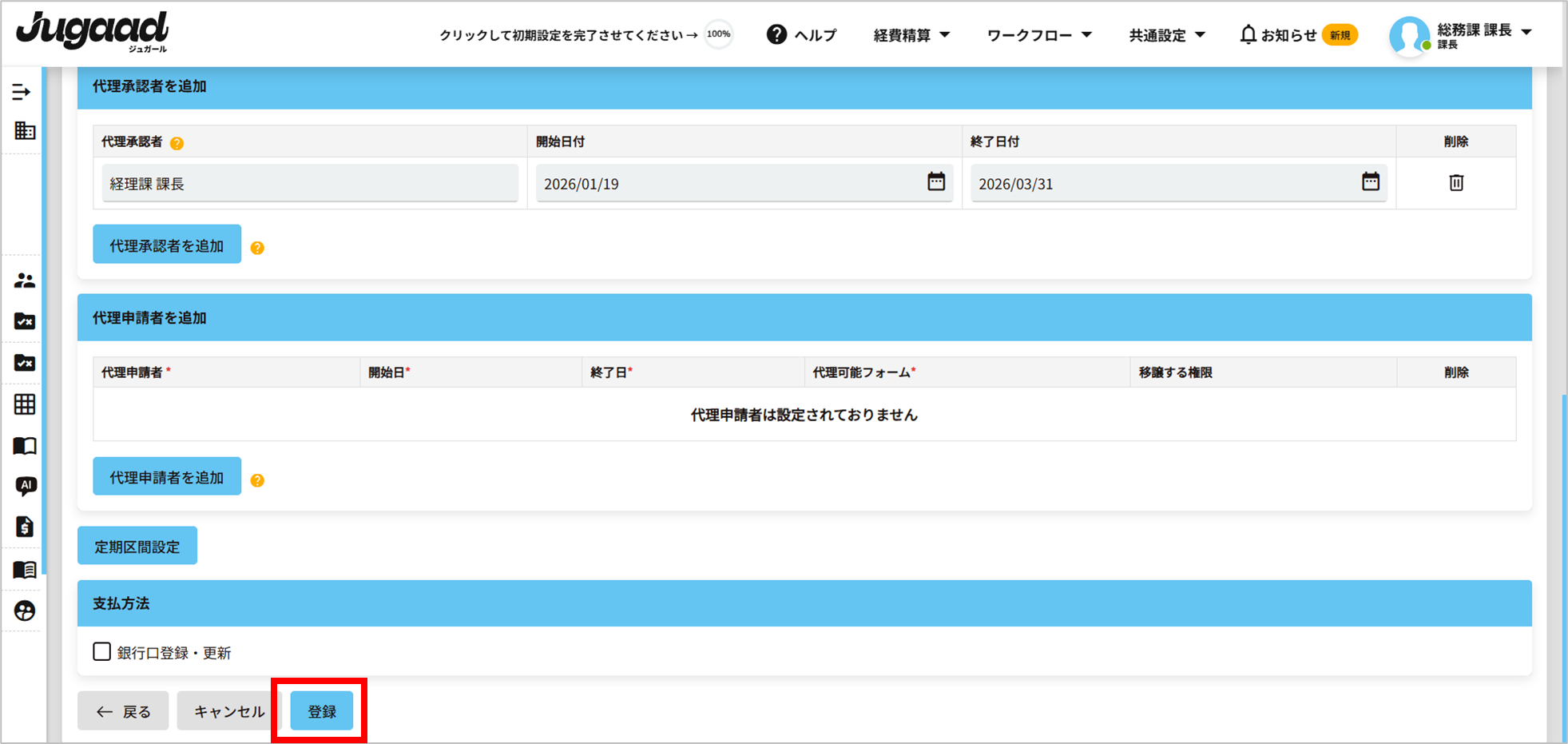Click the help icon beside 代理承認者 column header

(177, 143)
